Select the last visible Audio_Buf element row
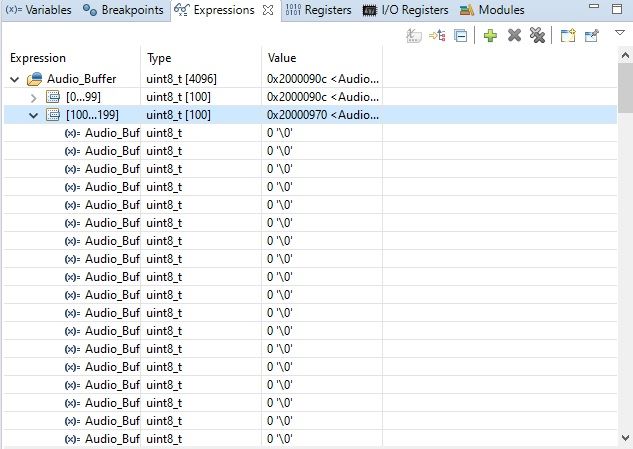Screen dimensions: 633x449 tap(310, 439)
